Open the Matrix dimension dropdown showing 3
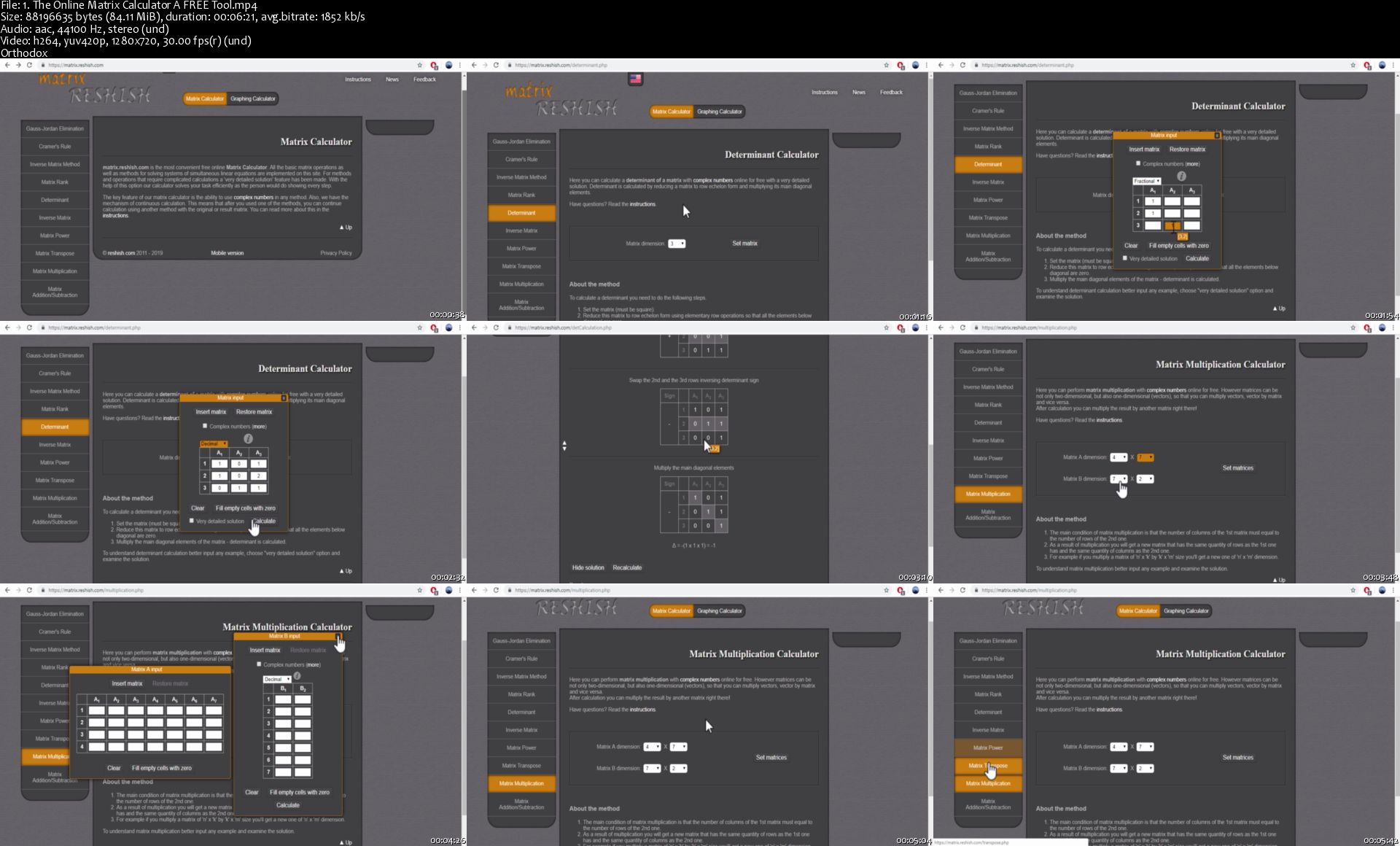This screenshot has width=1400, height=846. coord(677,244)
